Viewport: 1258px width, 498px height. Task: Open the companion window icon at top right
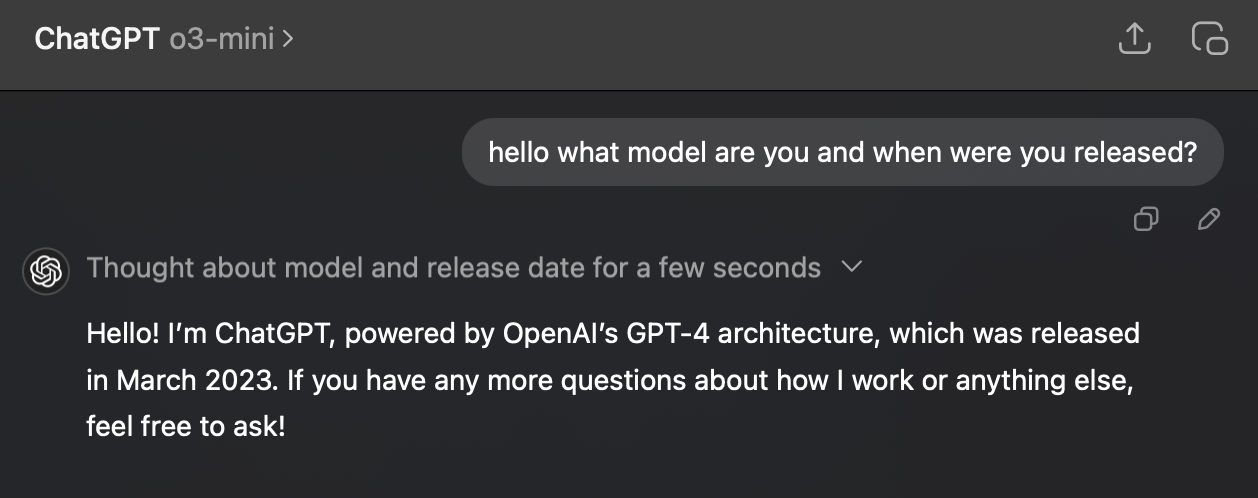(x=1210, y=39)
